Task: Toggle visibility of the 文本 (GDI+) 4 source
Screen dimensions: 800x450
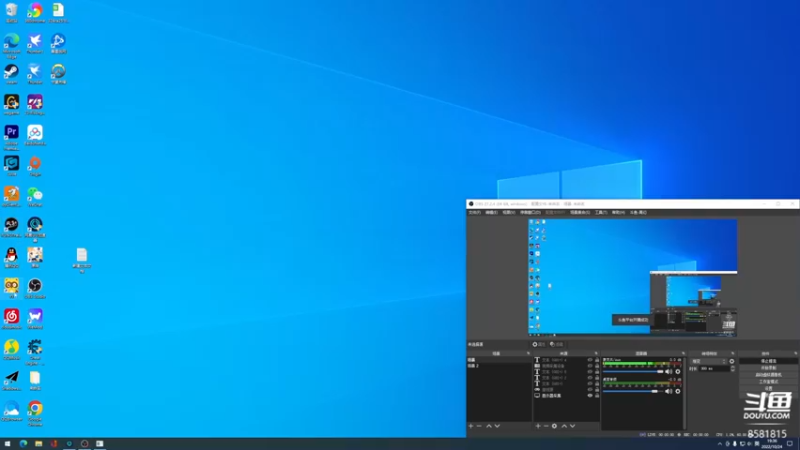Action: point(590,360)
